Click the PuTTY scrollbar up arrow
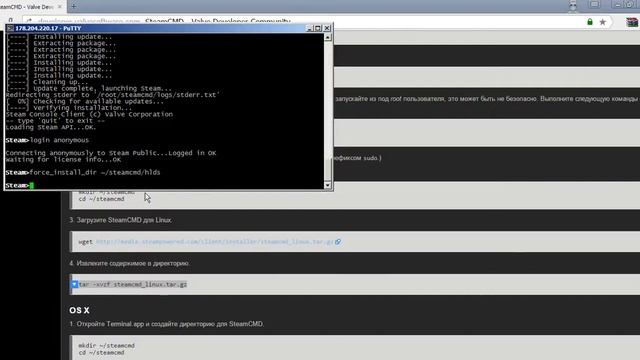Image resolution: width=640 pixels, height=360 pixels. coord(328,37)
